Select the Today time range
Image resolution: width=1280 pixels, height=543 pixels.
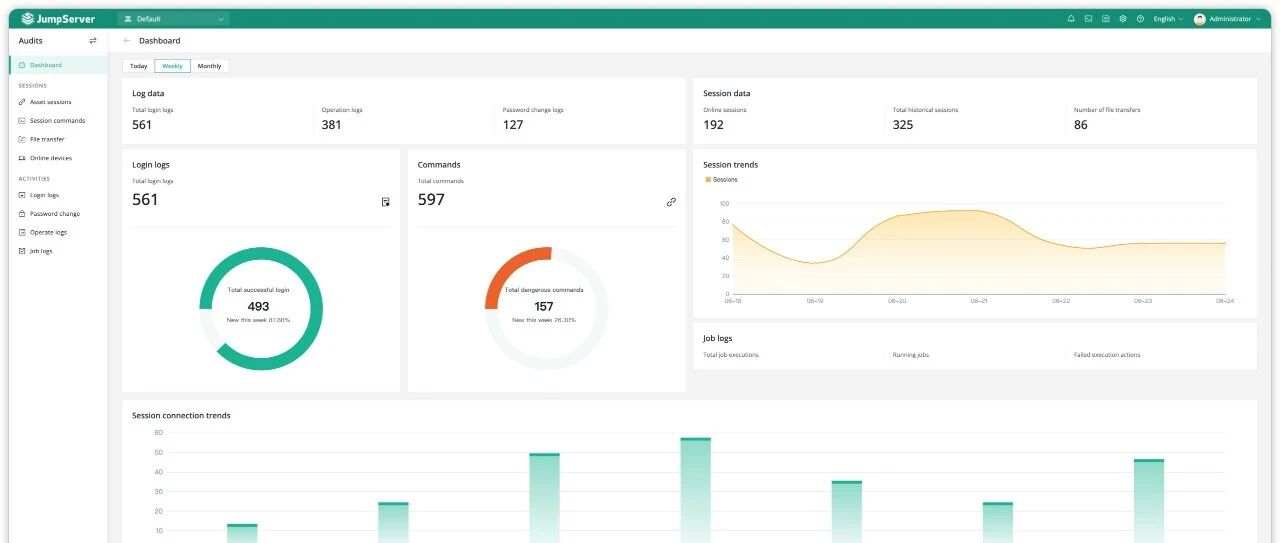(138, 66)
